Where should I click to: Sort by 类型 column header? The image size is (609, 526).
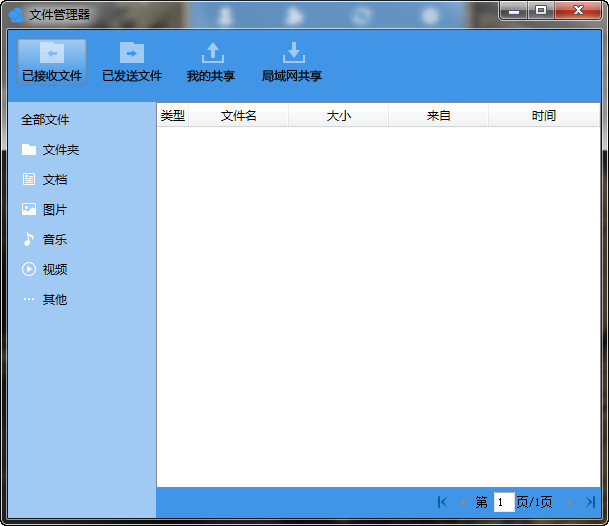pyautogui.click(x=173, y=116)
